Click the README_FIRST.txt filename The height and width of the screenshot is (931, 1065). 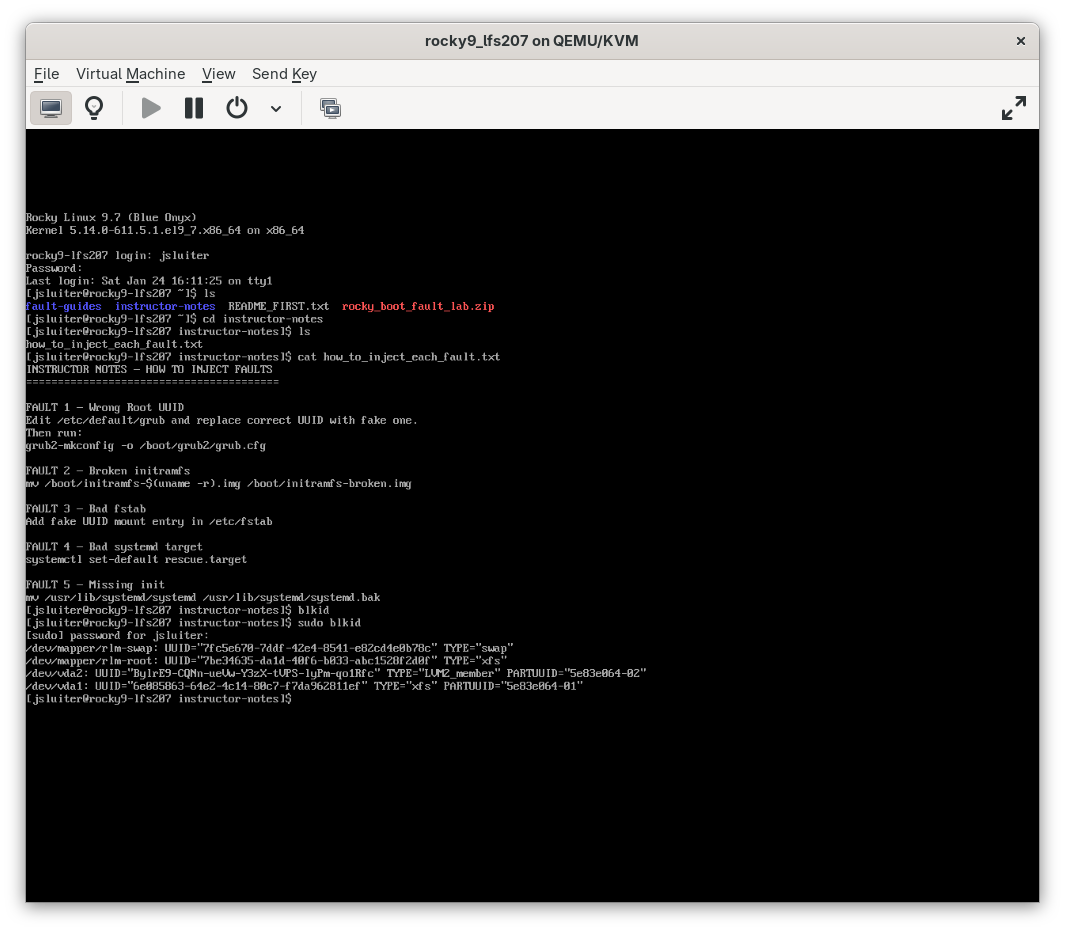(x=278, y=306)
